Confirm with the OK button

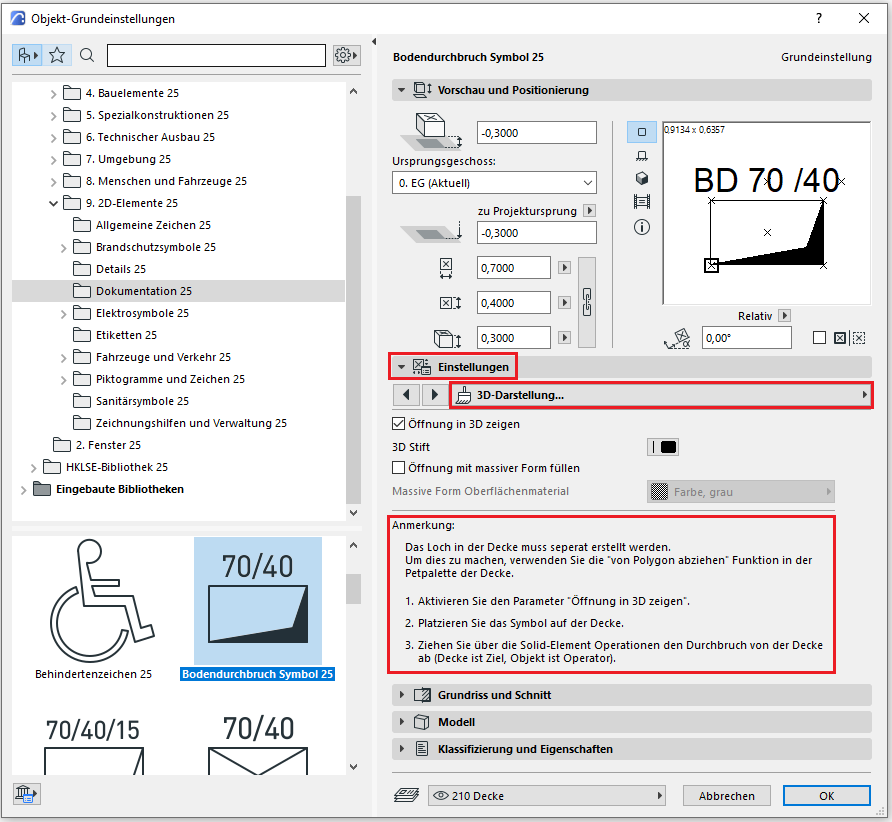click(826, 796)
